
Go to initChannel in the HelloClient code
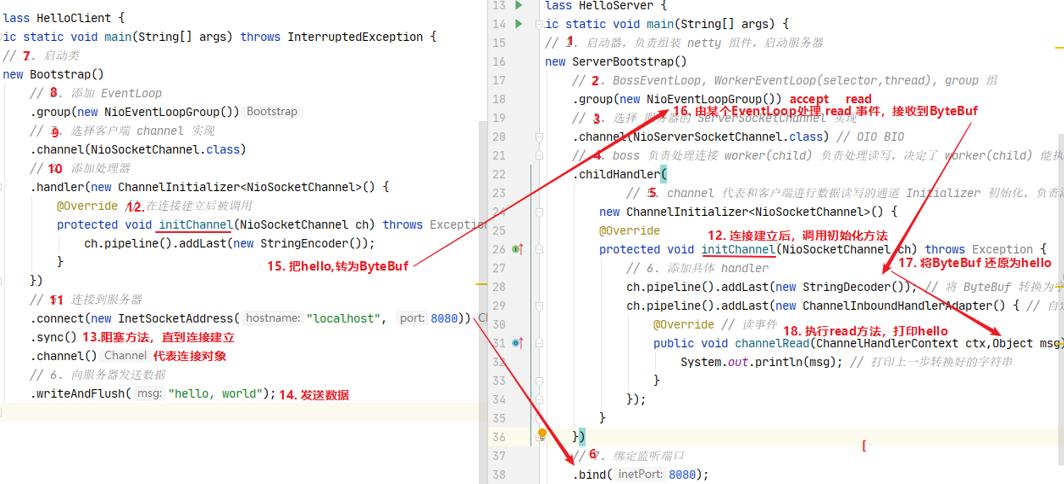pyautogui.click(x=195, y=225)
